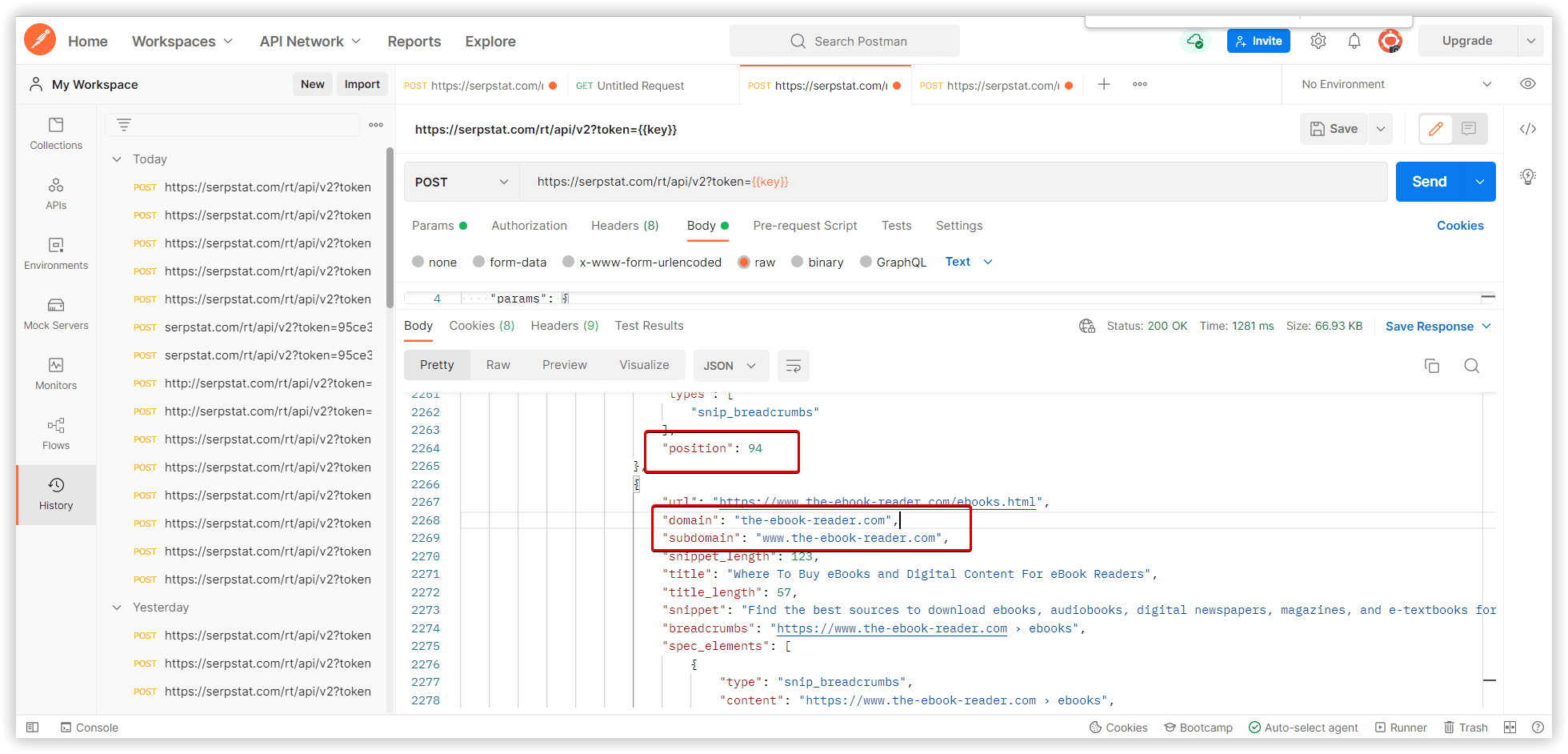Viewport: 1568px width, 754px height.
Task: Select the raw body type
Action: coord(744,262)
